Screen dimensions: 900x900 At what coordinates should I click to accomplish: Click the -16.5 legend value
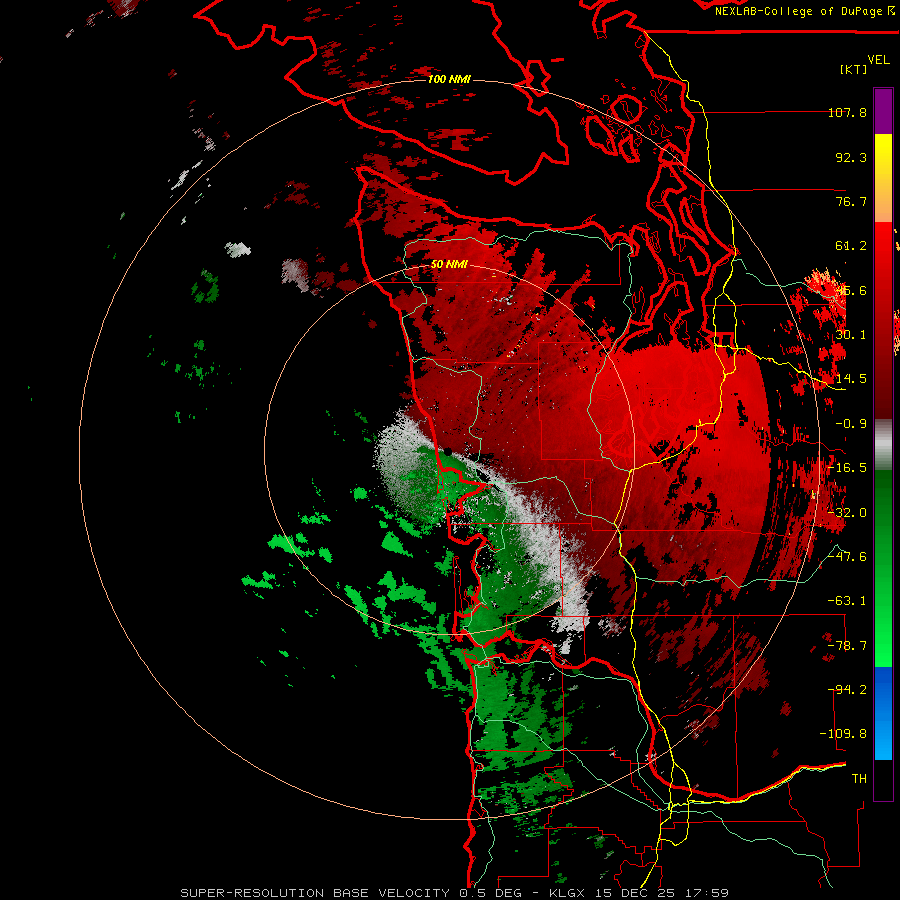pos(847,468)
